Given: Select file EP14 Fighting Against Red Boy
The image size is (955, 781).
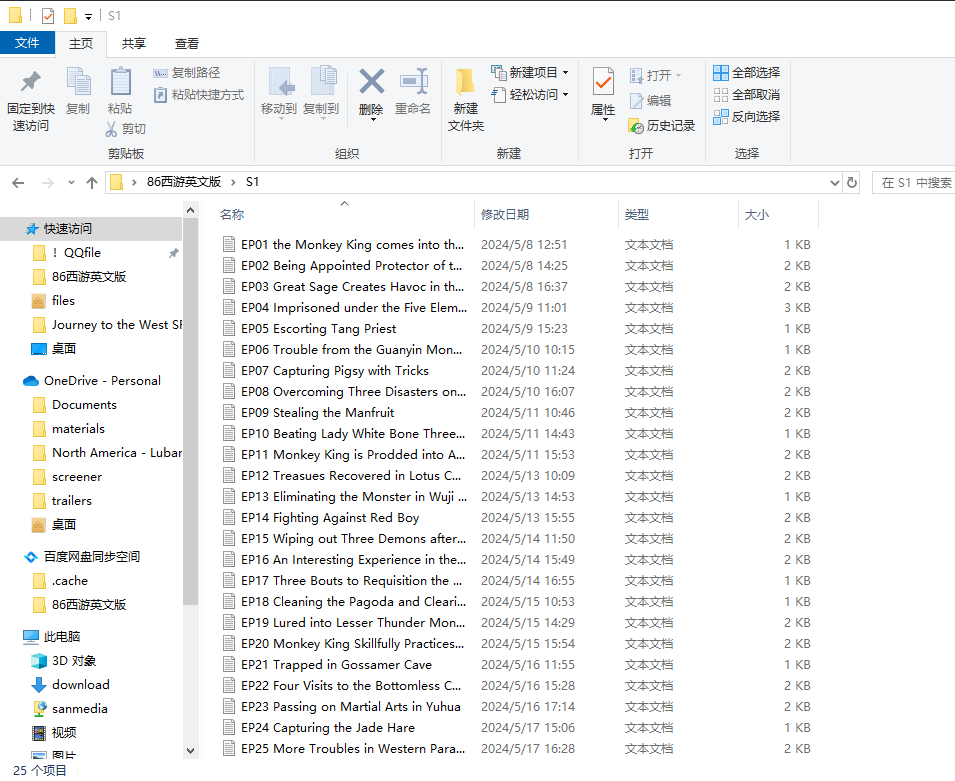Looking at the screenshot, I should tap(330, 518).
